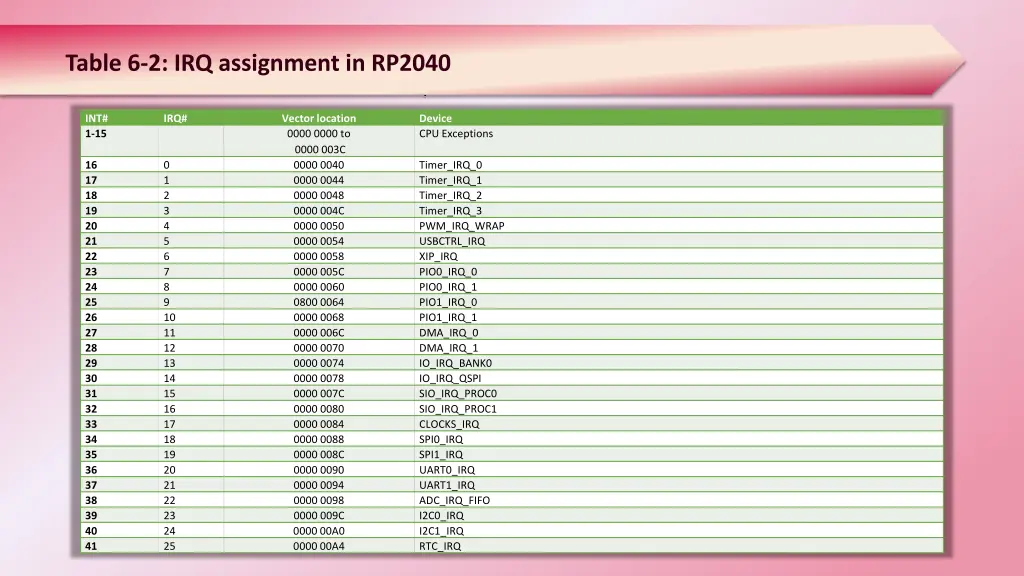Click IRQ# value '13' in IO_IRQ_BANK0 row
This screenshot has width=1024, height=576.
click(169, 363)
